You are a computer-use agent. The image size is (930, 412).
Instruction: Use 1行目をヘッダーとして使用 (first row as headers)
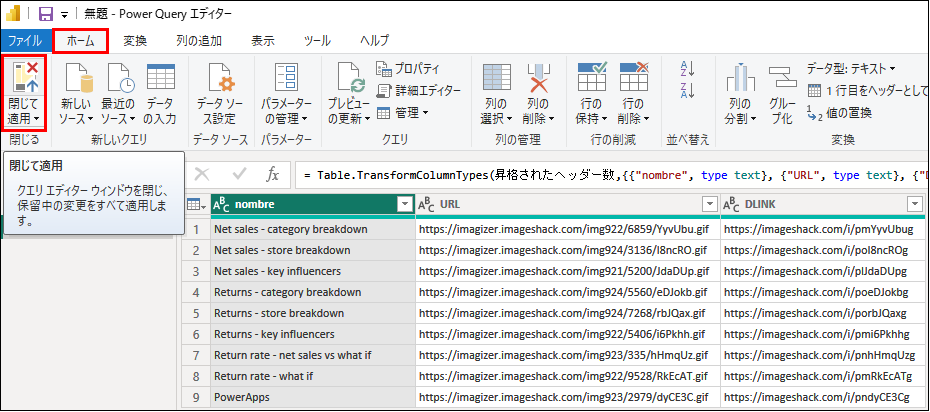(x=868, y=91)
